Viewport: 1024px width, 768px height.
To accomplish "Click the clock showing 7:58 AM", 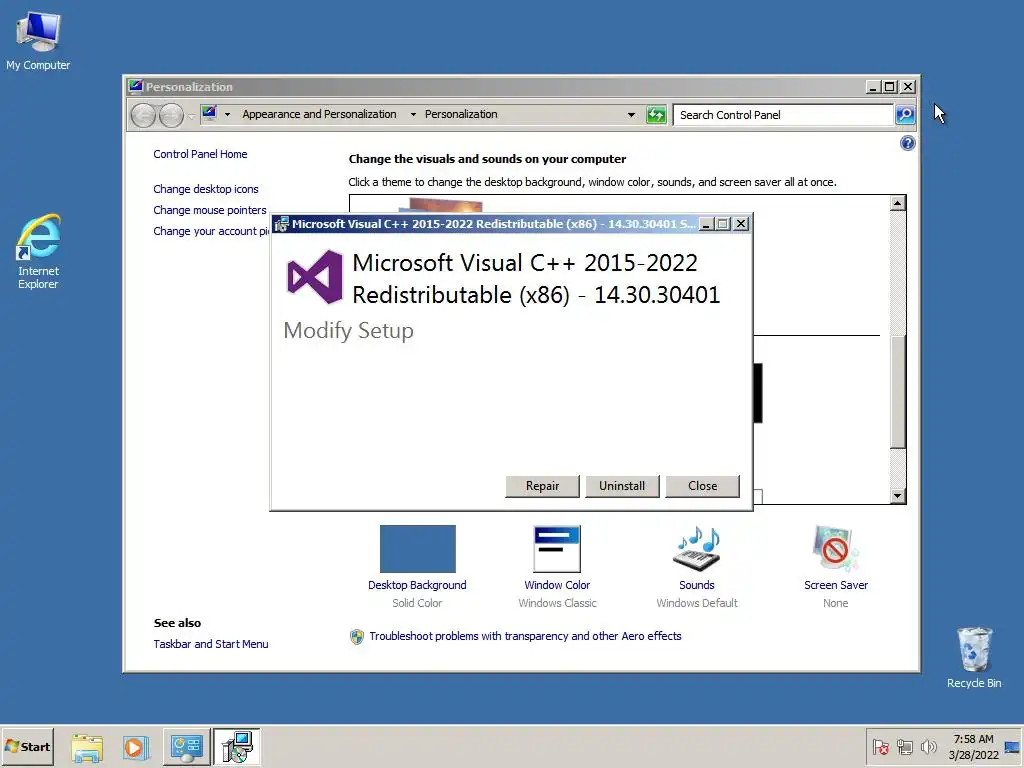I will coord(973,746).
